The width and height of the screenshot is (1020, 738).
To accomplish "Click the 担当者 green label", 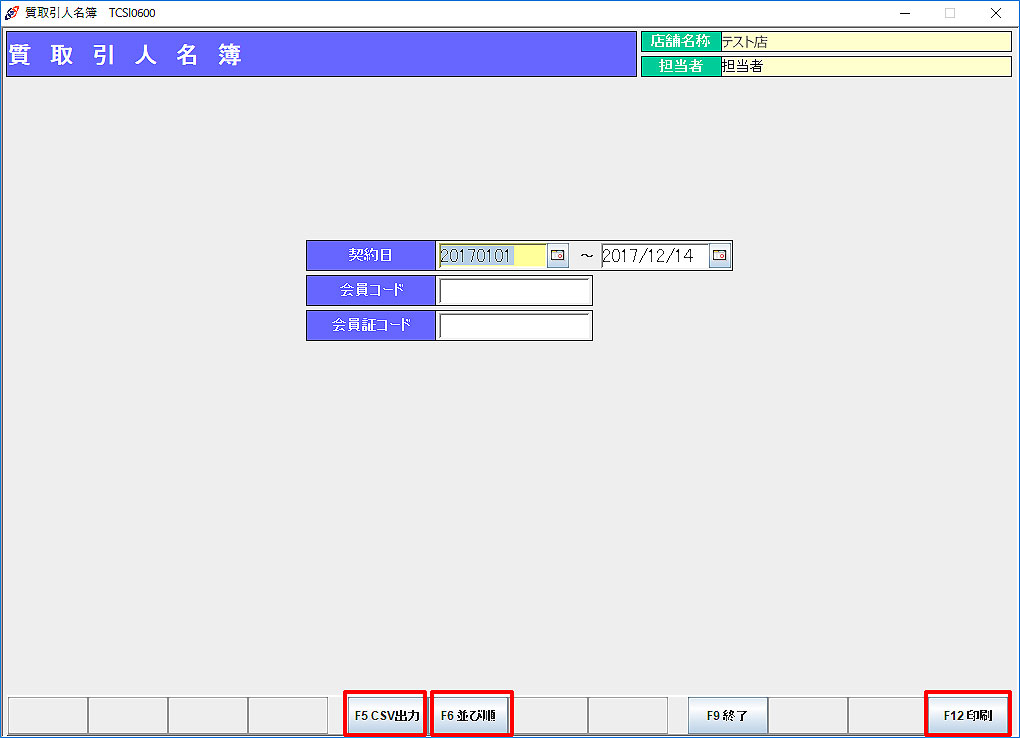I will (681, 66).
